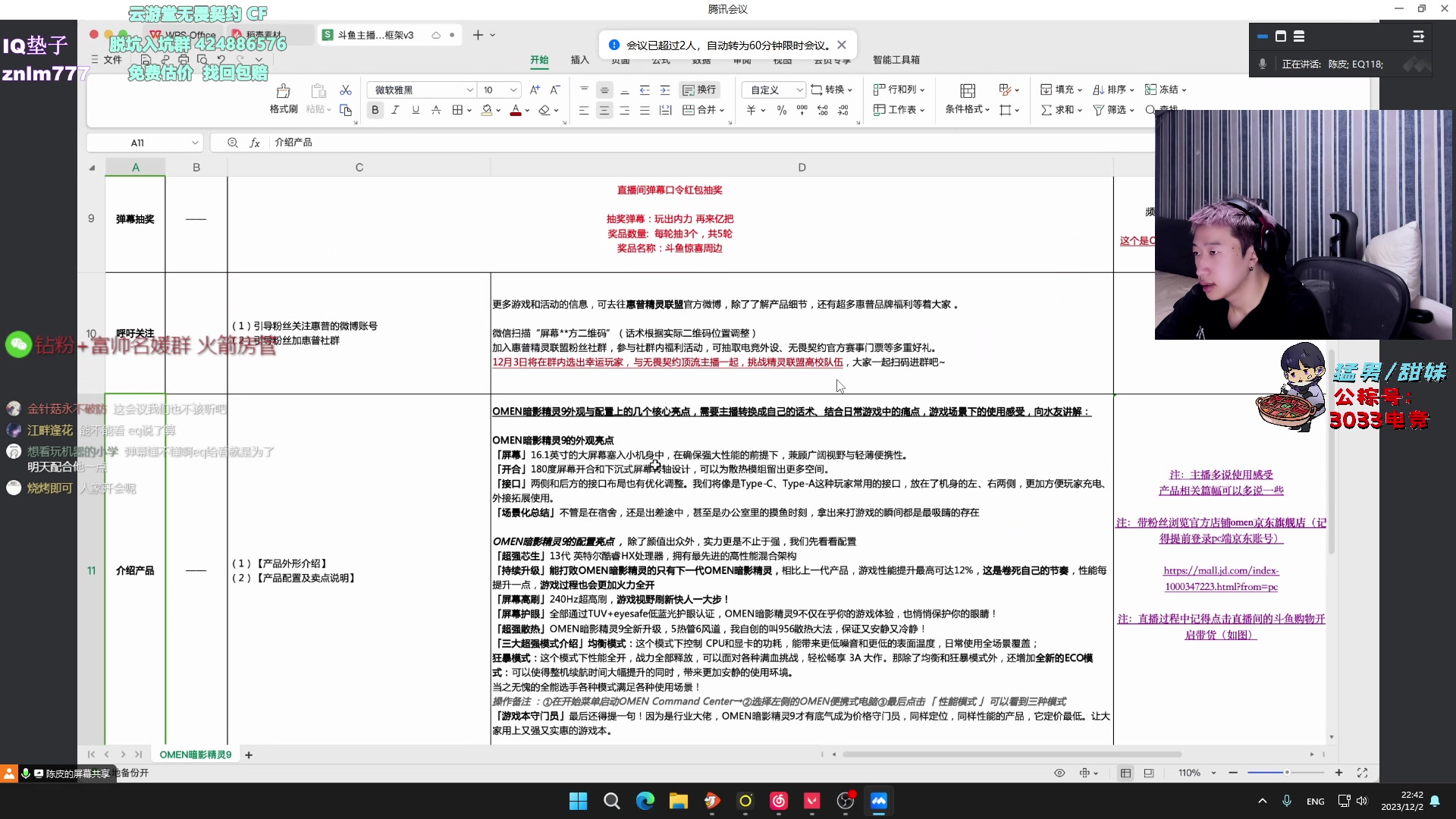Click the Fill (填充) button
This screenshot has width=1456, height=819.
(1061, 89)
